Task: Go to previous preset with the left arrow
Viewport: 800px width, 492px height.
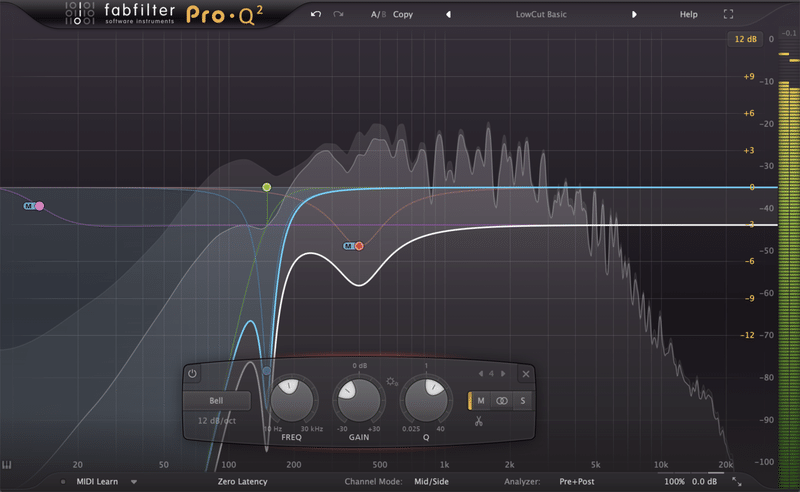Action: (448, 14)
